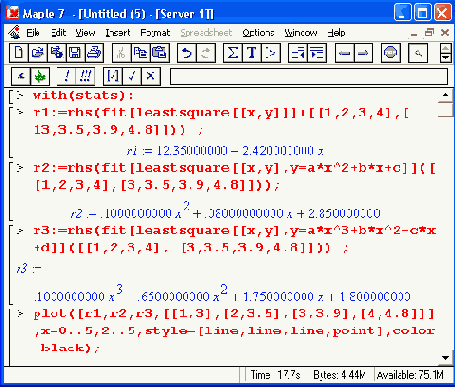The width and height of the screenshot is (455, 387).
Task: Click the context bar input field
Action: 309,77
